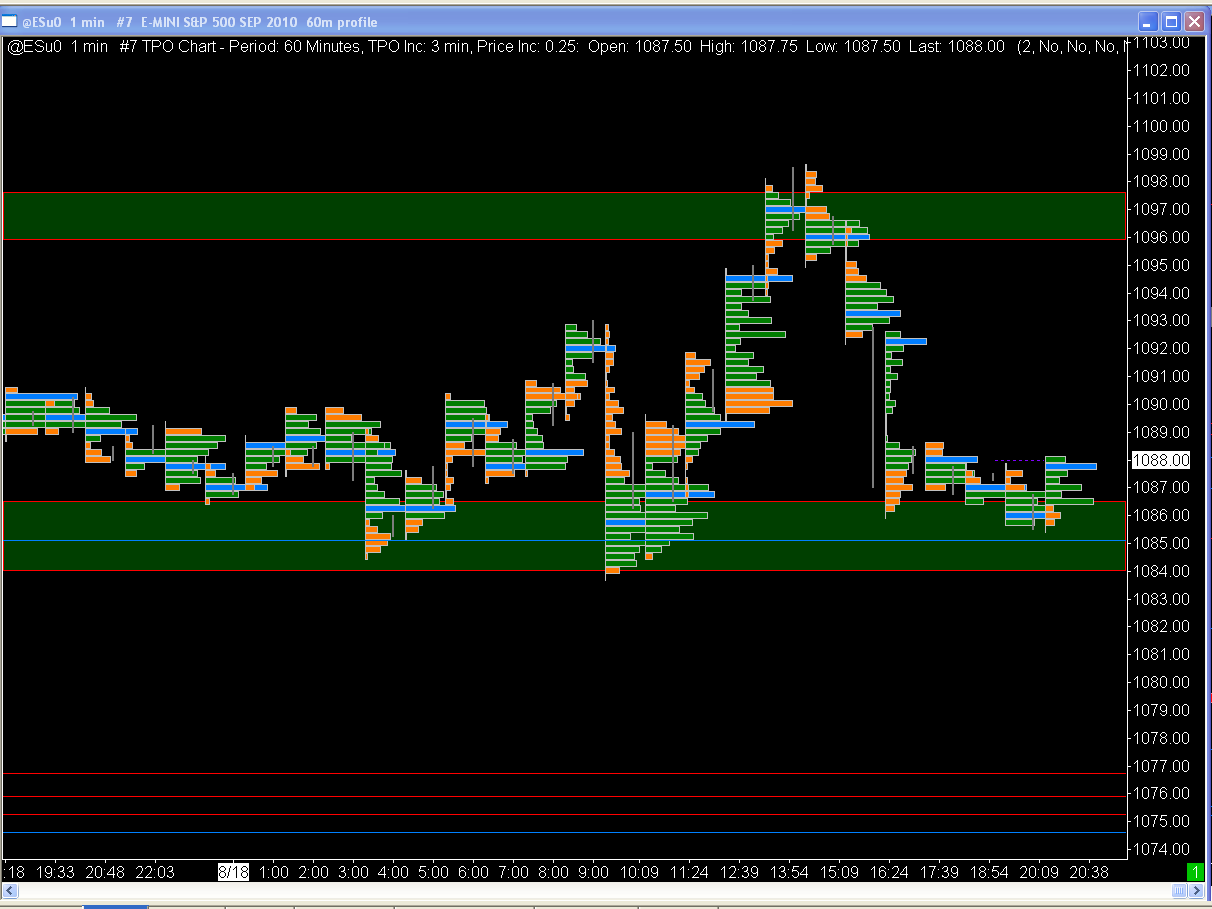Click the 1074.00 price axis label
Screen dimensions: 1212x909
(x=1162, y=849)
